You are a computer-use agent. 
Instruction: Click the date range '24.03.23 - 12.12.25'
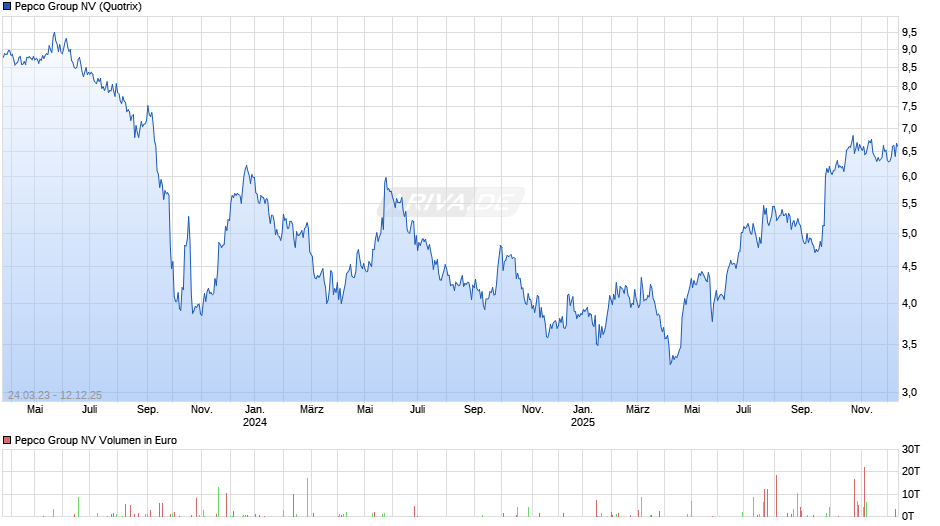pos(55,395)
